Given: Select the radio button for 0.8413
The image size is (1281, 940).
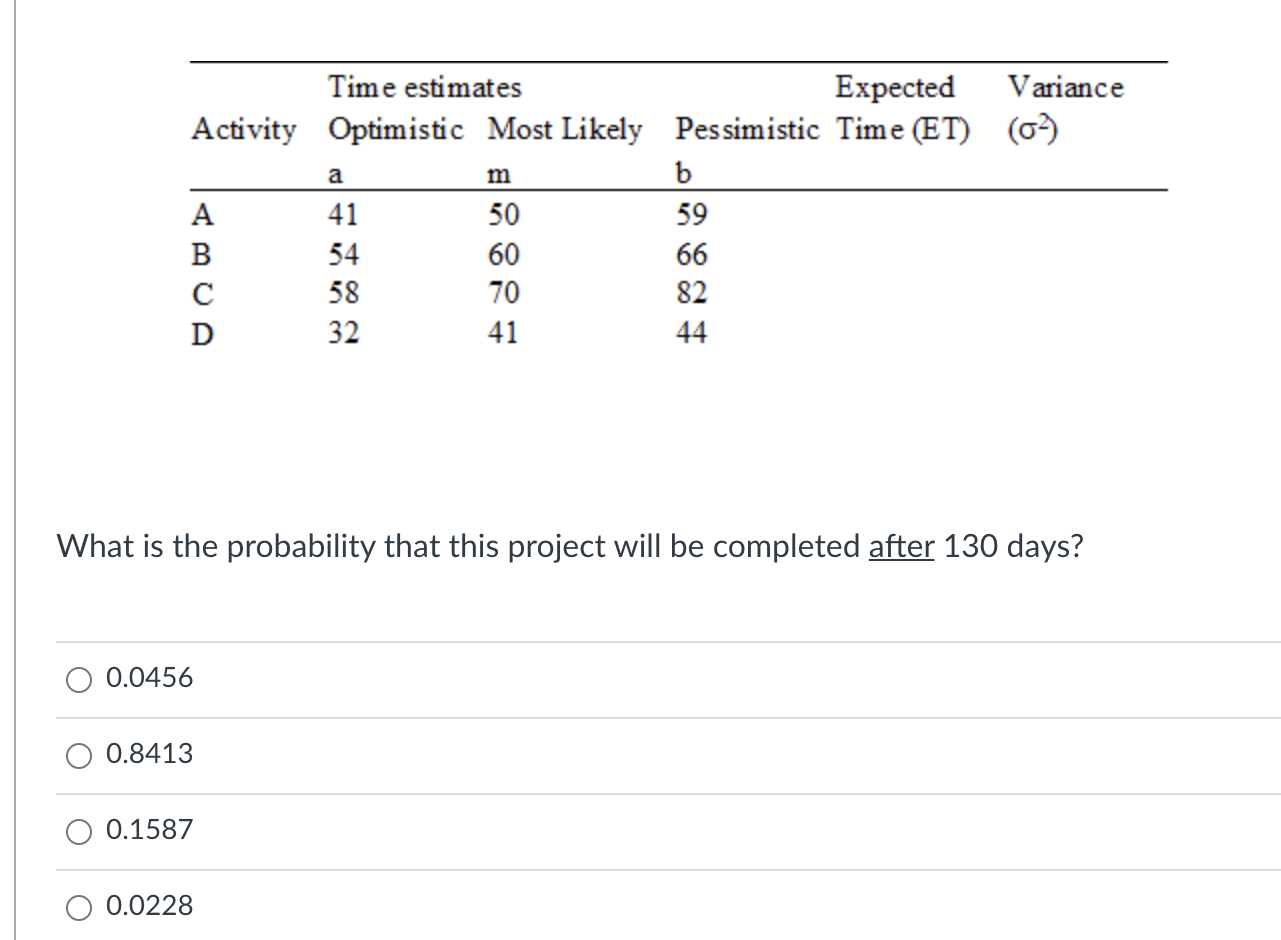Looking at the screenshot, I should (78, 755).
